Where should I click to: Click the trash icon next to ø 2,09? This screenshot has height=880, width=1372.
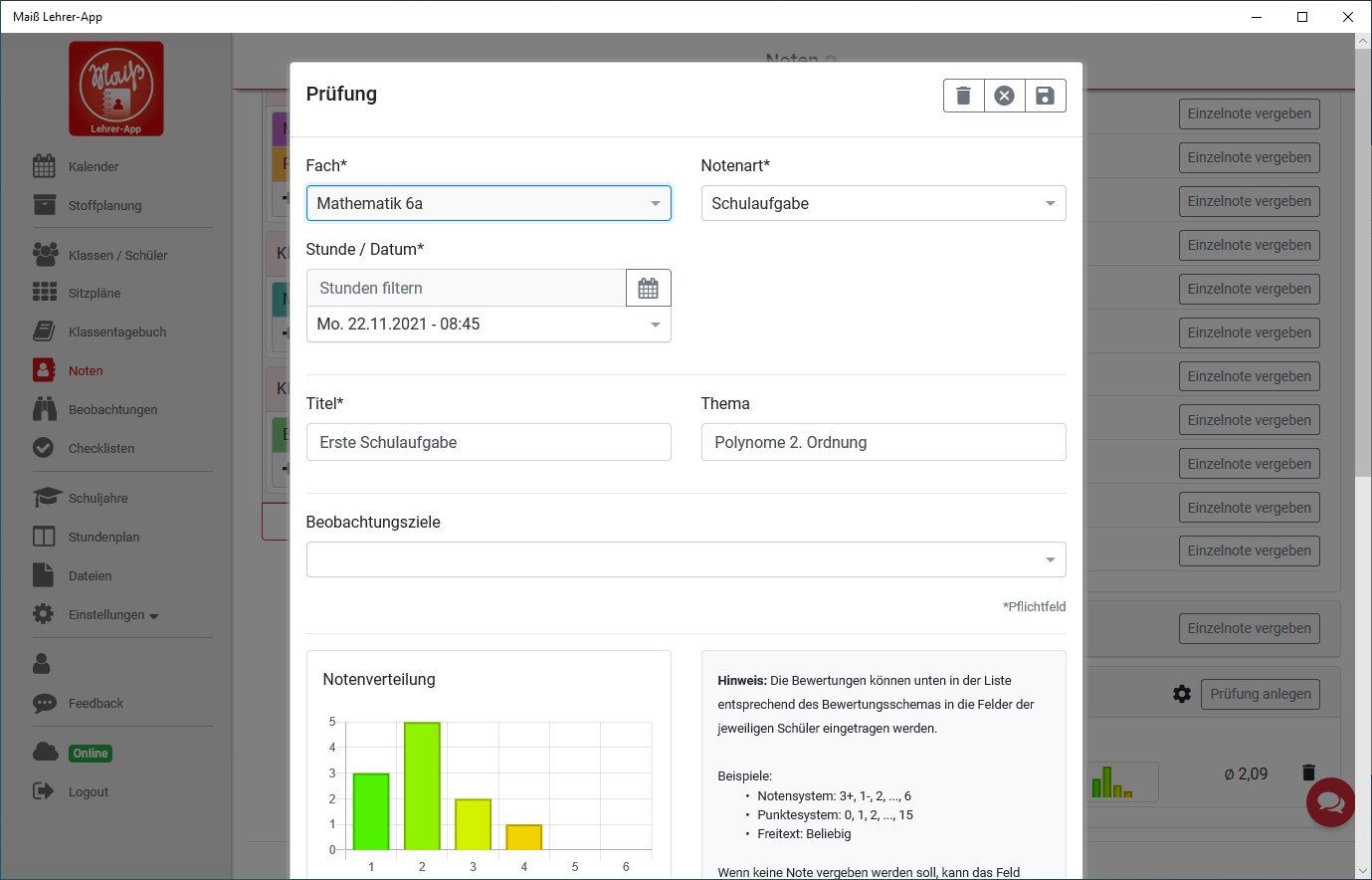coord(1308,772)
